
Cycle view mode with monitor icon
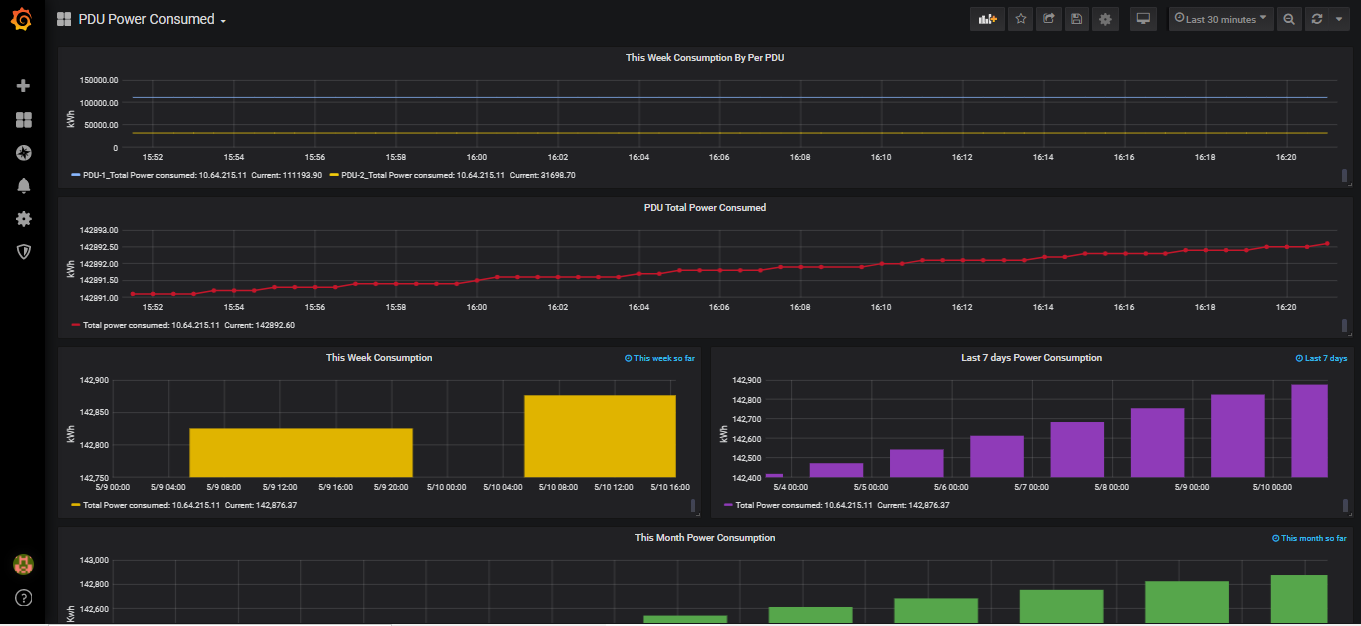[1142, 19]
